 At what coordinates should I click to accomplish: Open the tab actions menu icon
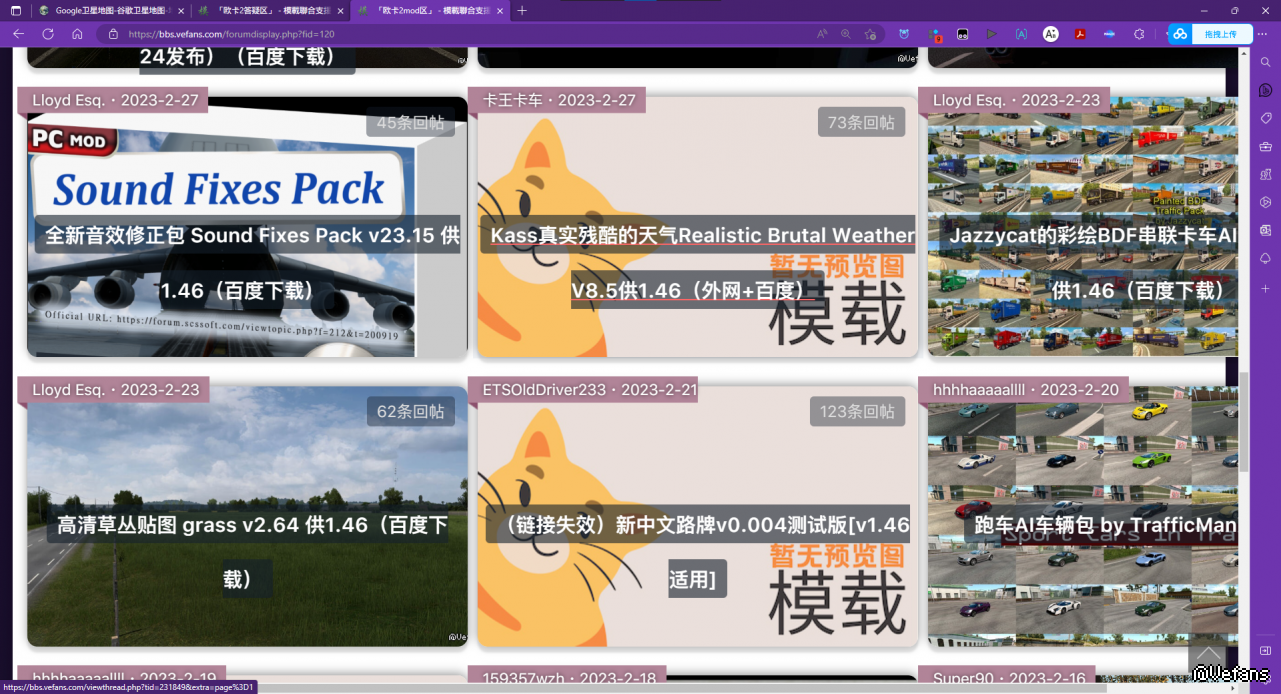point(16,10)
